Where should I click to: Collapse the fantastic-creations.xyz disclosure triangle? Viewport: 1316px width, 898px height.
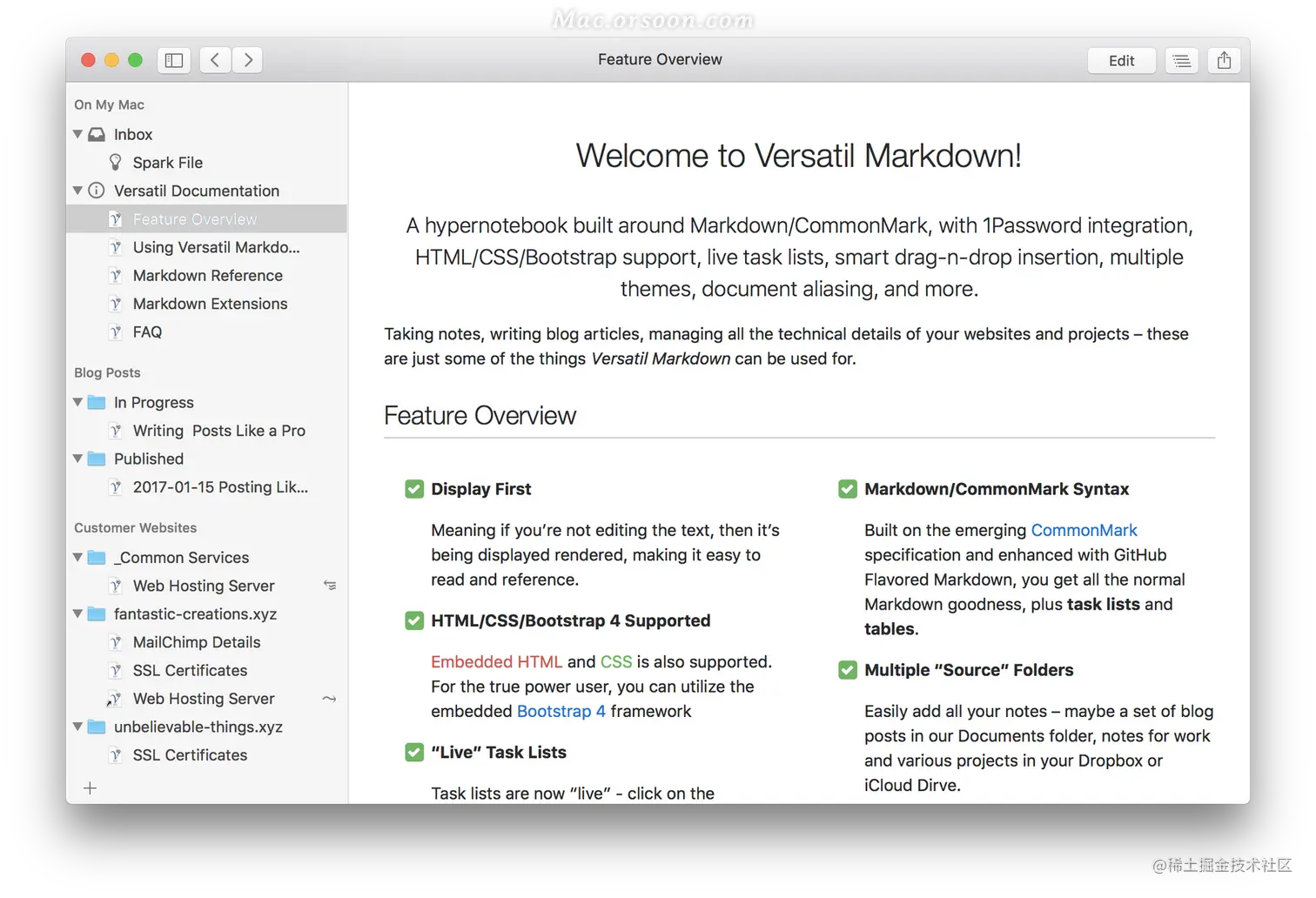point(77,613)
